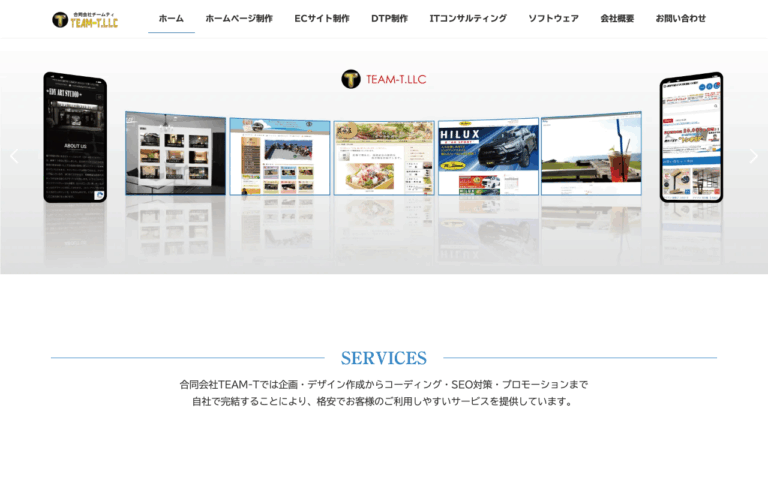Open the ECサイト制作 page
Viewport: 768px width, 480px height.
tap(322, 19)
